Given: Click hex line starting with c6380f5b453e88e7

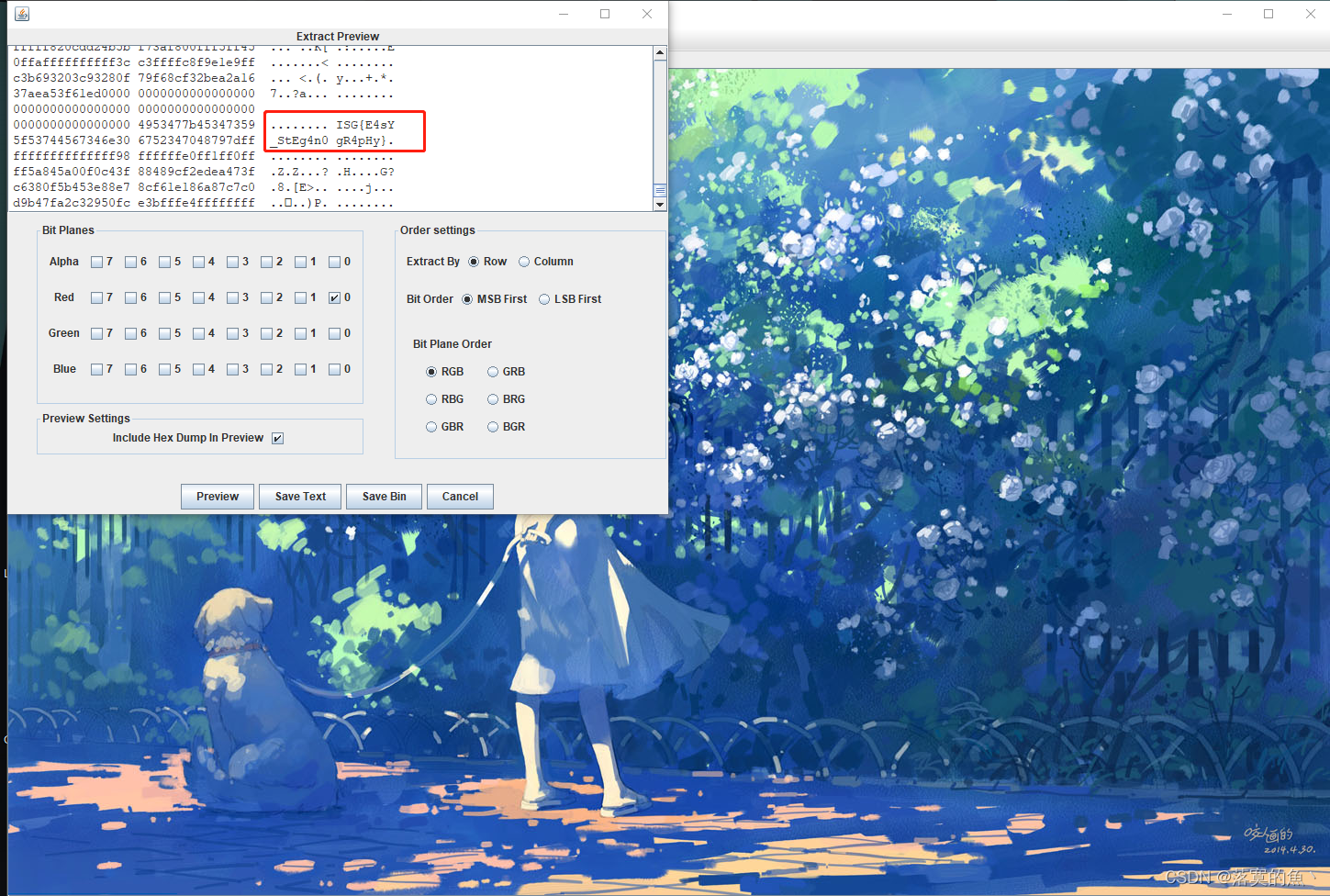Looking at the screenshot, I should [x=203, y=187].
